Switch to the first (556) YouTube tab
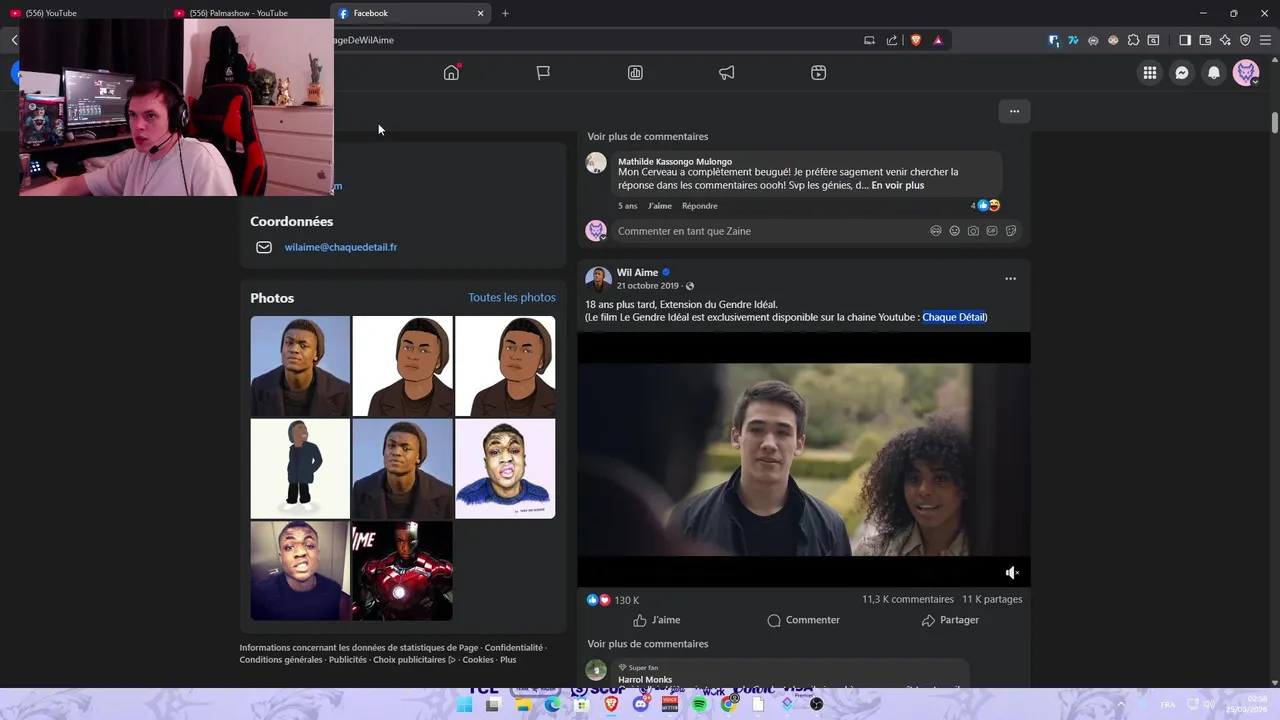 click(x=82, y=13)
